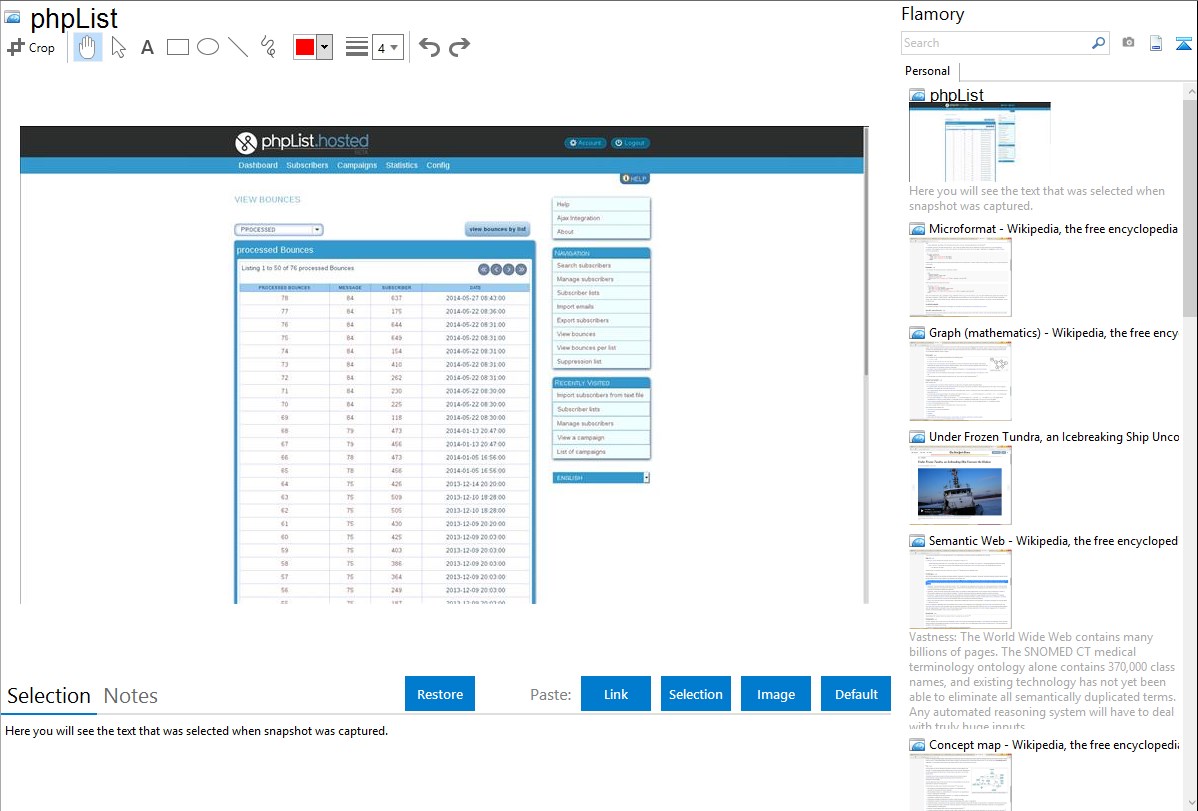
Task: Select the straight line tool
Action: click(237, 47)
